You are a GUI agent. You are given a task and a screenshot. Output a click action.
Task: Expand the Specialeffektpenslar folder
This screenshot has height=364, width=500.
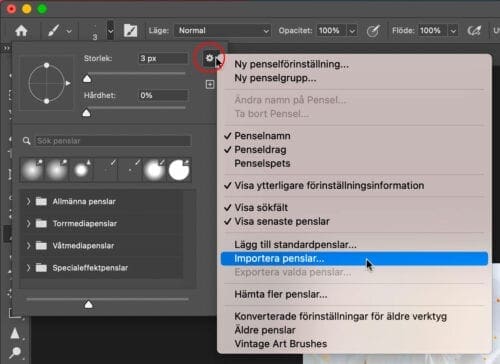point(28,268)
